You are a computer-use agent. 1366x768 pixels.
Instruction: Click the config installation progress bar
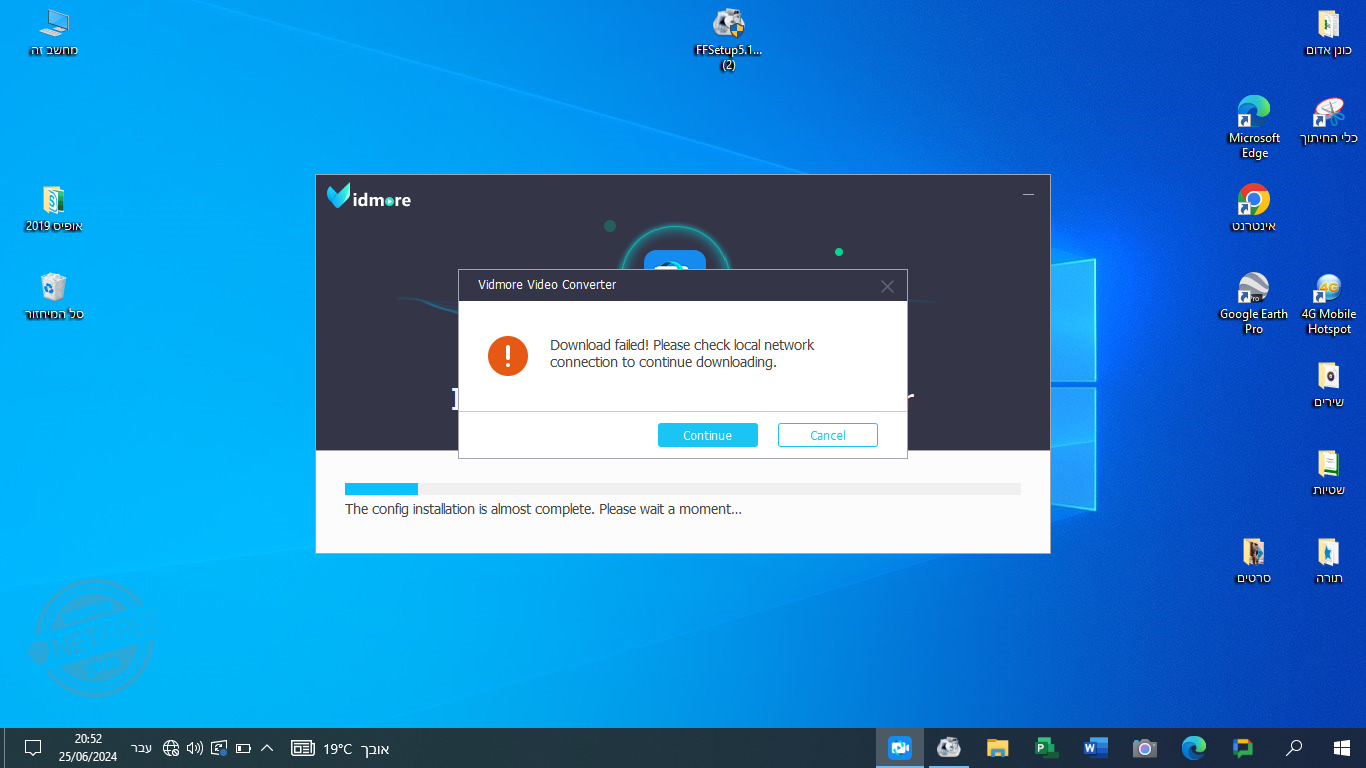[683, 489]
